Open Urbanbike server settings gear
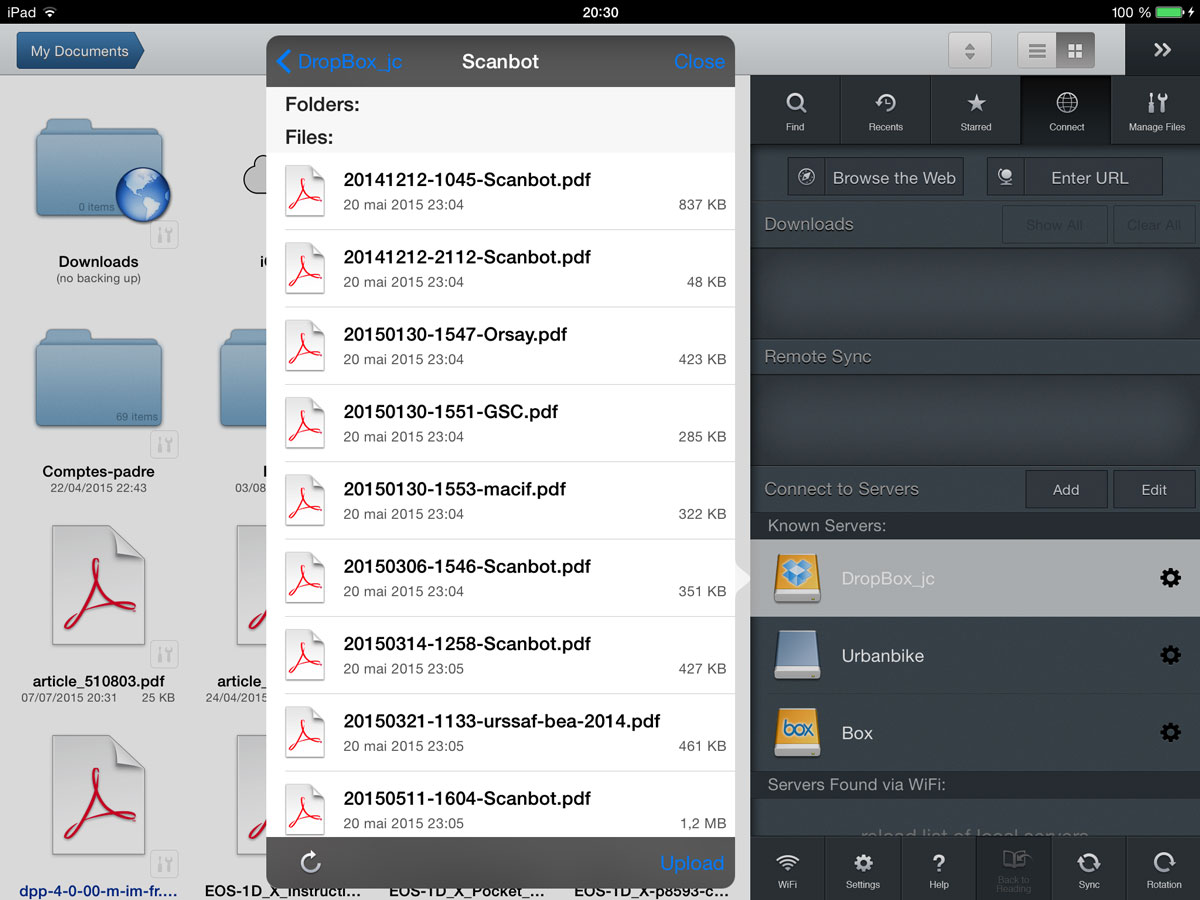The width and height of the screenshot is (1200, 900). (1170, 655)
